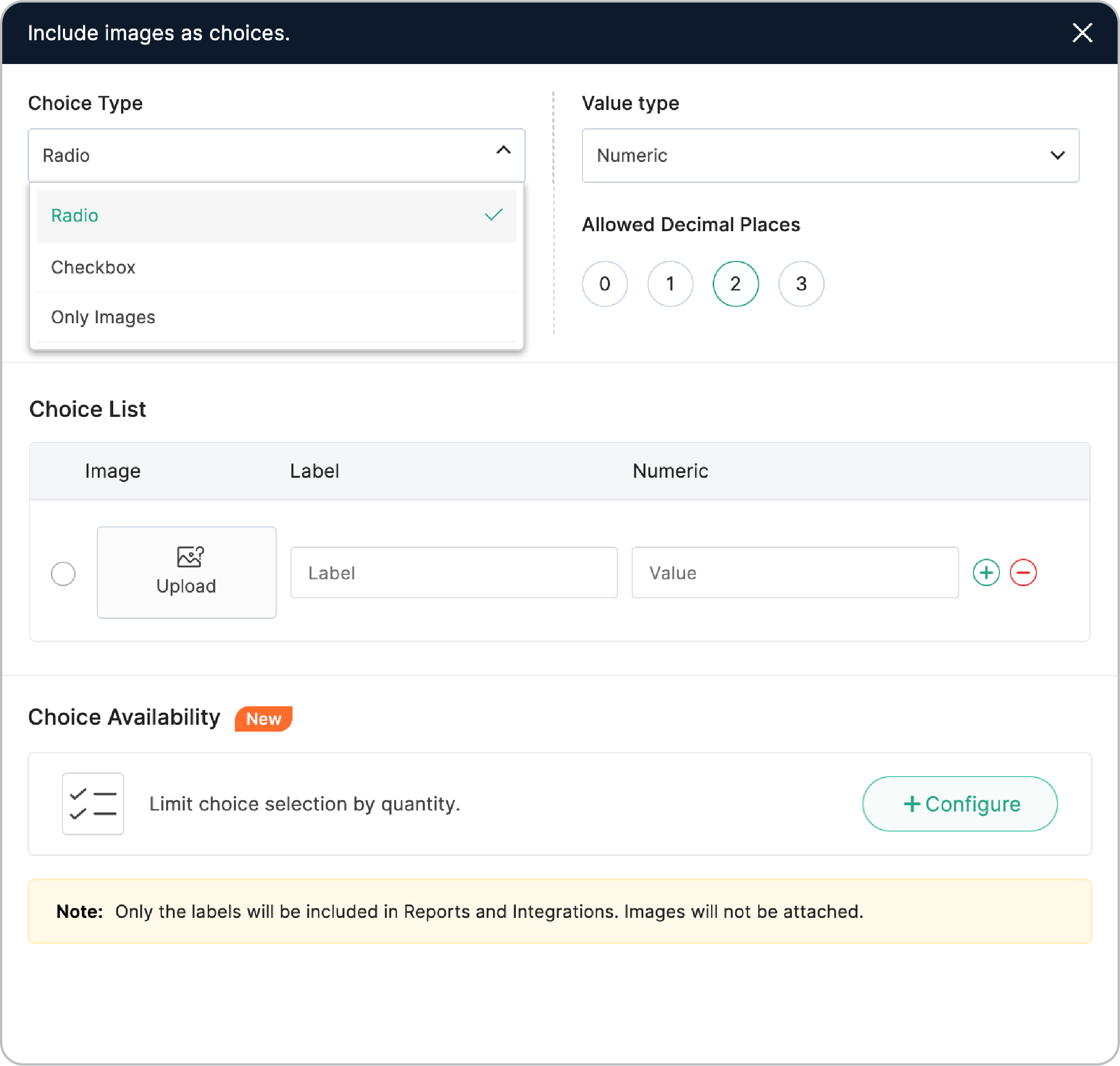The width and height of the screenshot is (1120, 1066).
Task: Select the choice row radio button
Action: coord(63,573)
